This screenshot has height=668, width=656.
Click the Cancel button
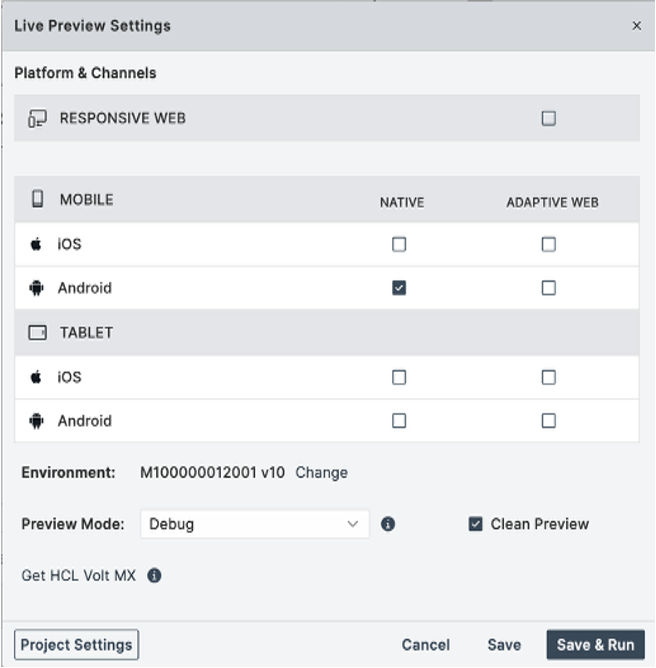pyautogui.click(x=426, y=645)
